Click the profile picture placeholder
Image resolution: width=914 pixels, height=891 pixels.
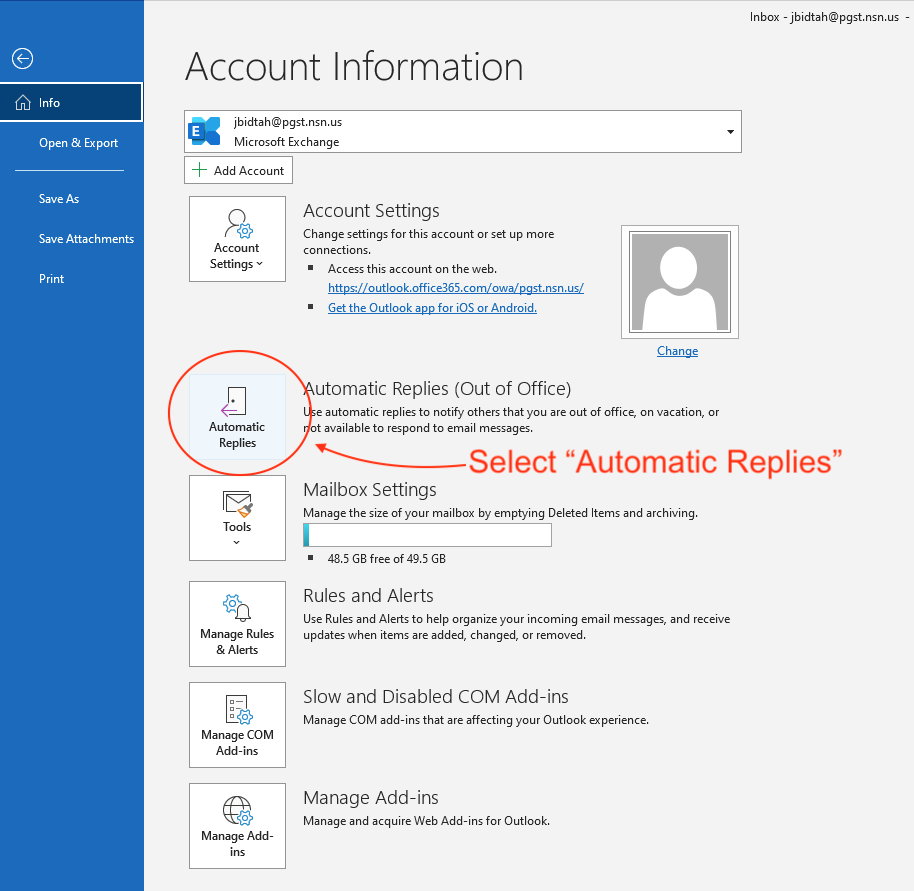click(680, 282)
